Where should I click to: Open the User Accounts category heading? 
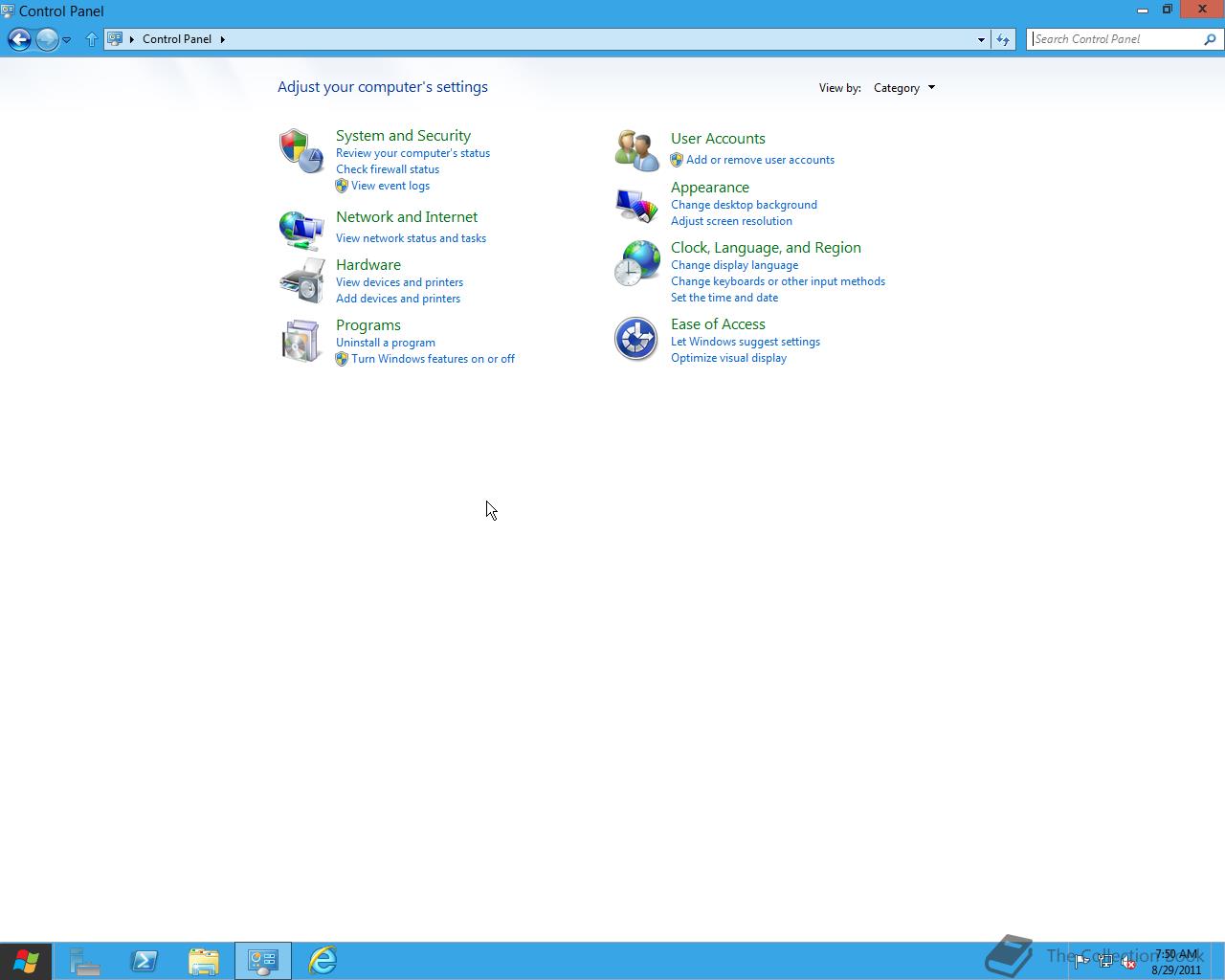click(x=718, y=139)
